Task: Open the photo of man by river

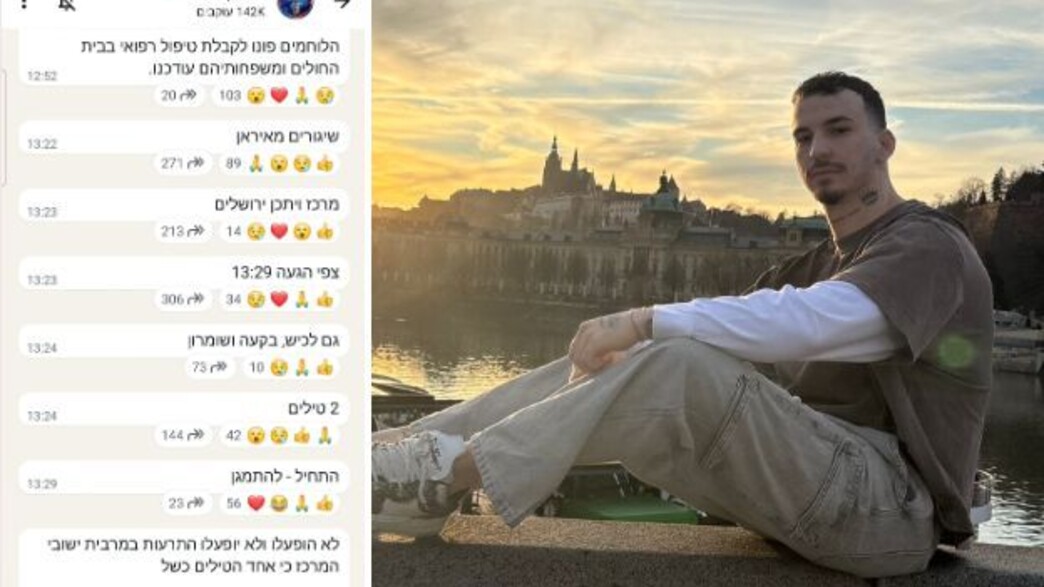Action: 708,294
